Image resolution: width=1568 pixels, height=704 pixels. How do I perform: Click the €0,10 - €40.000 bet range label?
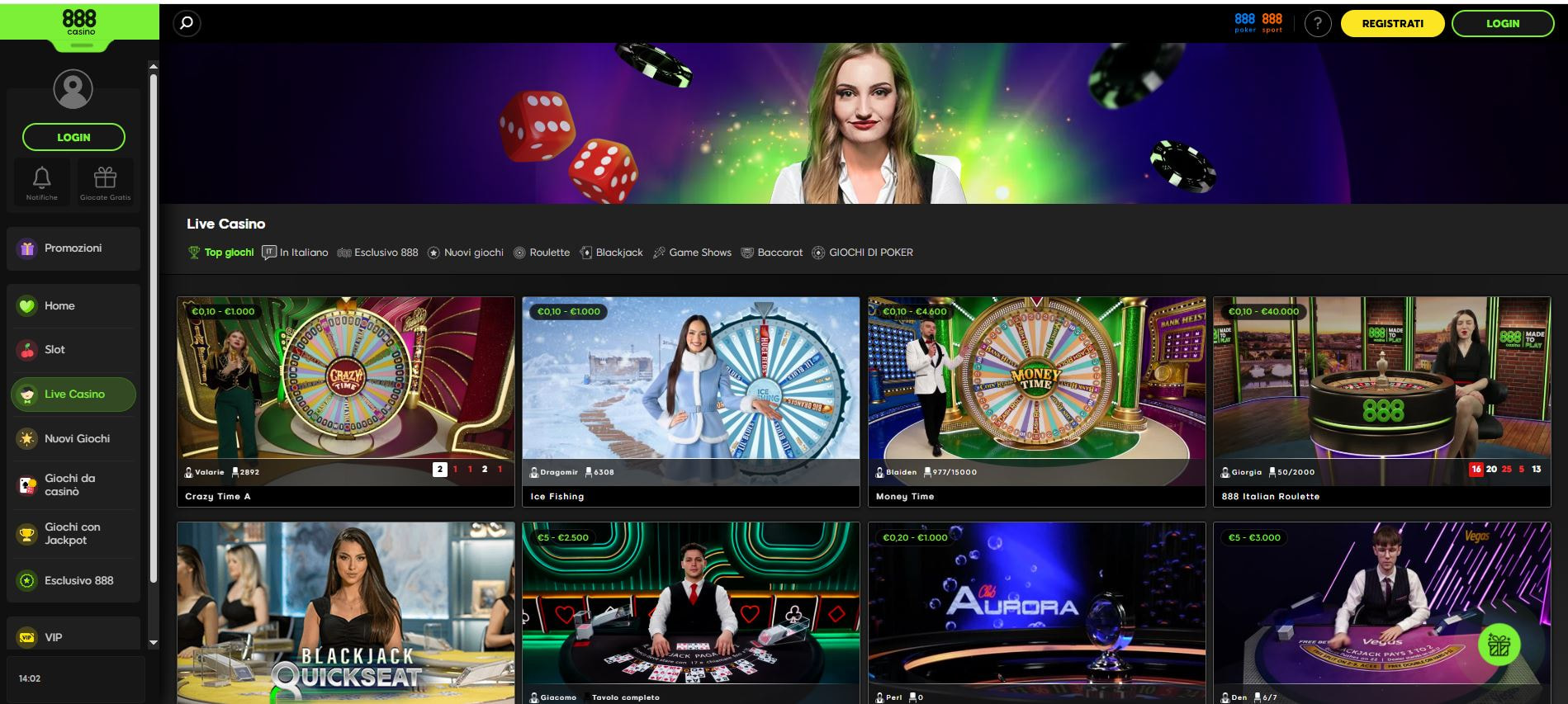click(x=1263, y=311)
